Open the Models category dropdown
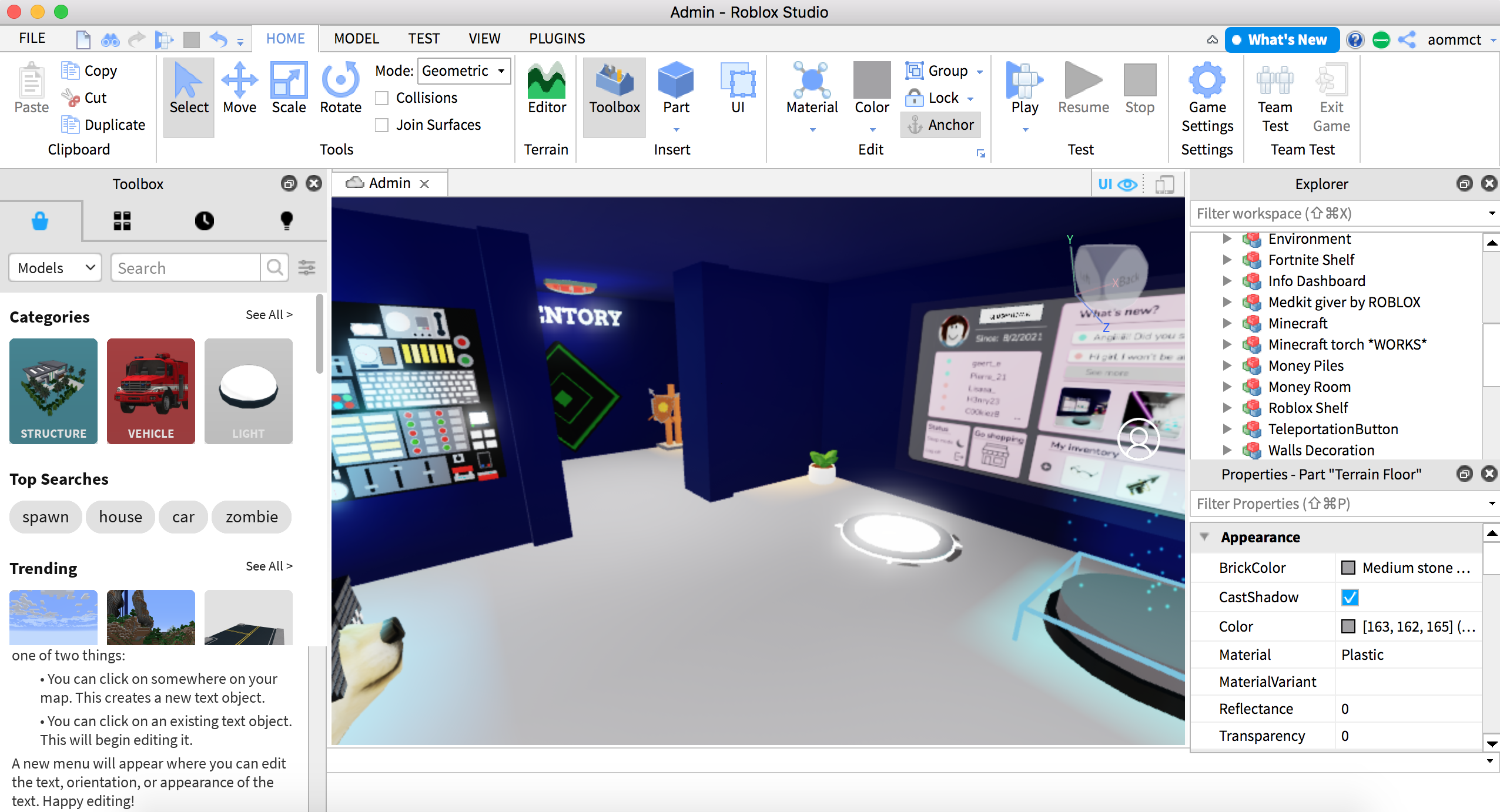The width and height of the screenshot is (1500, 812). tap(55, 268)
